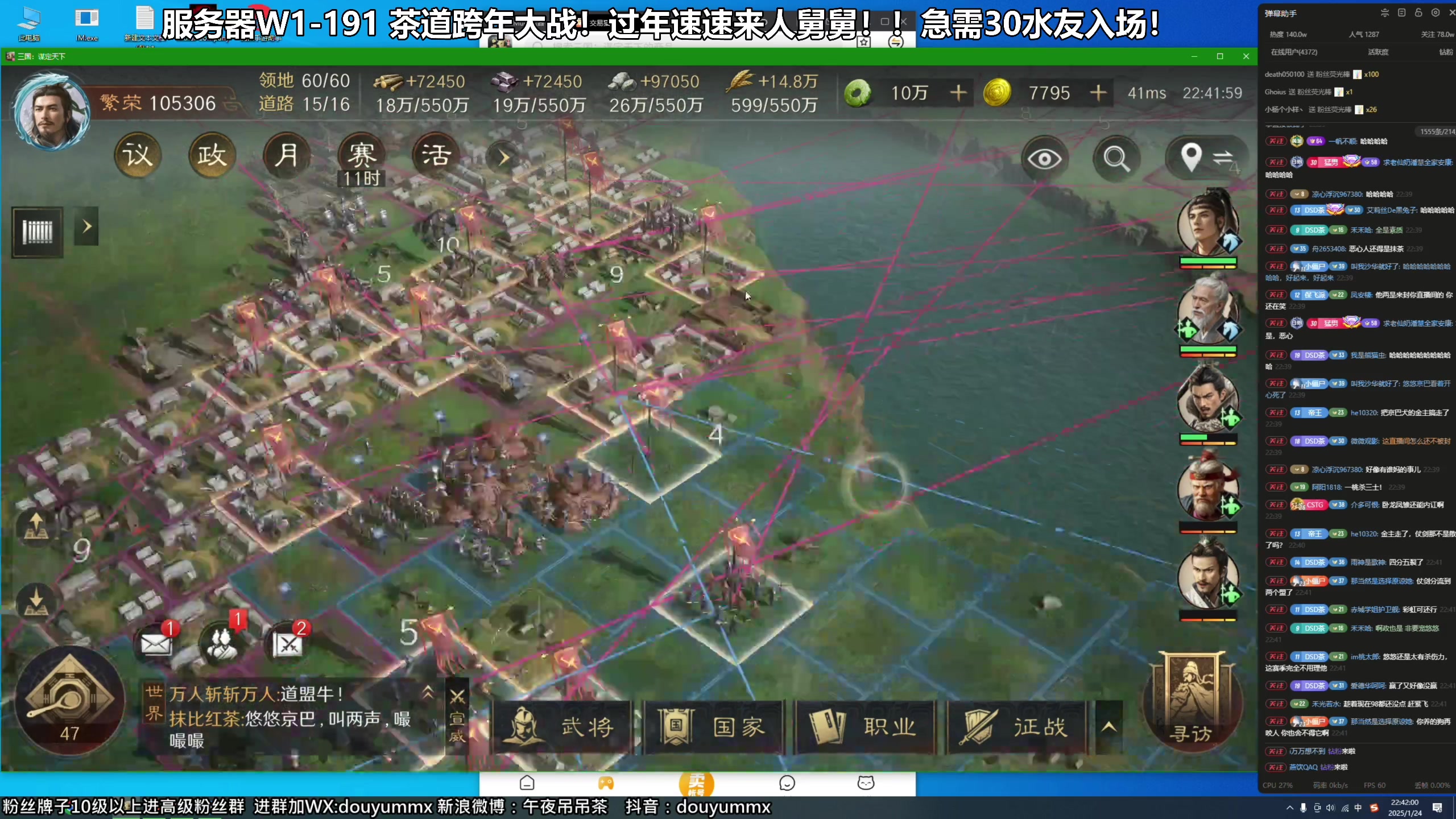Click orange 卖 badge in emulator bar
Viewport: 1456px width, 819px height.
coord(697,784)
